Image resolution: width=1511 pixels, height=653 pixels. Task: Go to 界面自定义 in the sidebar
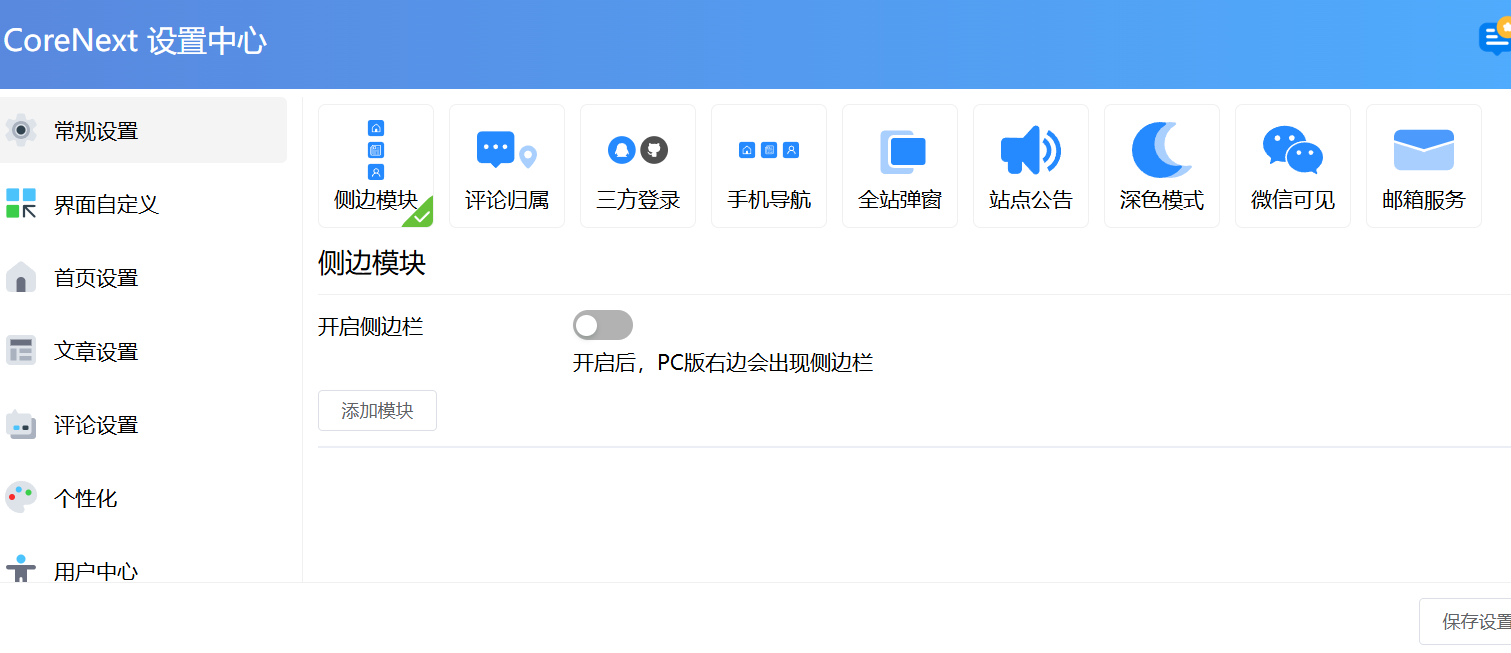coord(106,205)
